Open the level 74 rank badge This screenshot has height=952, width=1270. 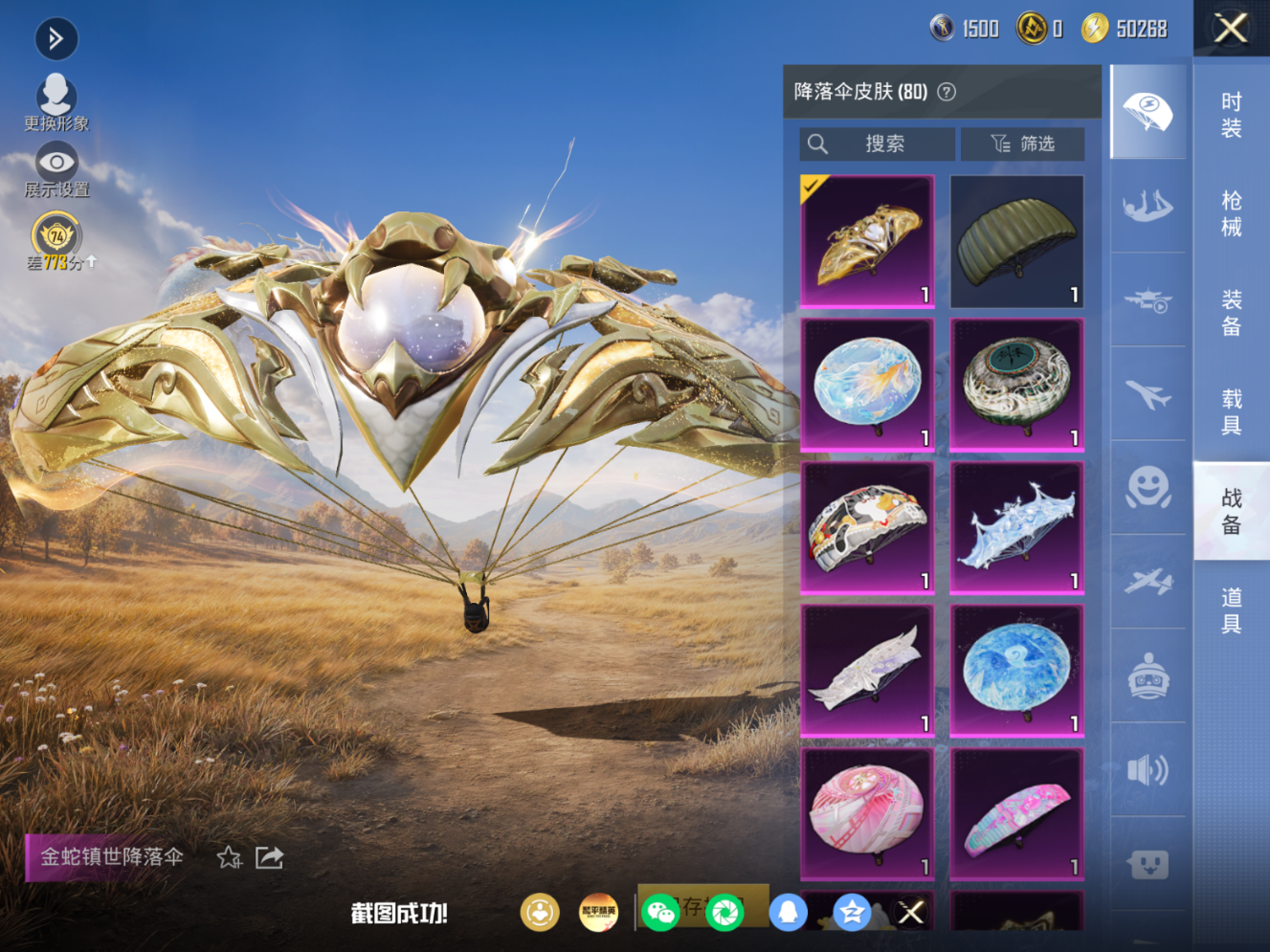point(57,235)
